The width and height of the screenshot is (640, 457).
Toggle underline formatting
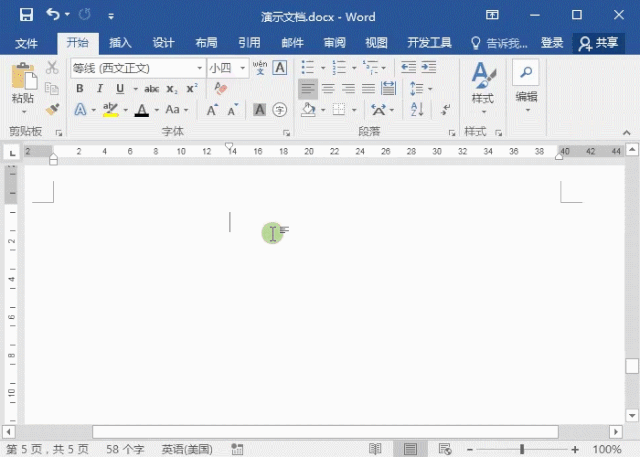click(120, 89)
